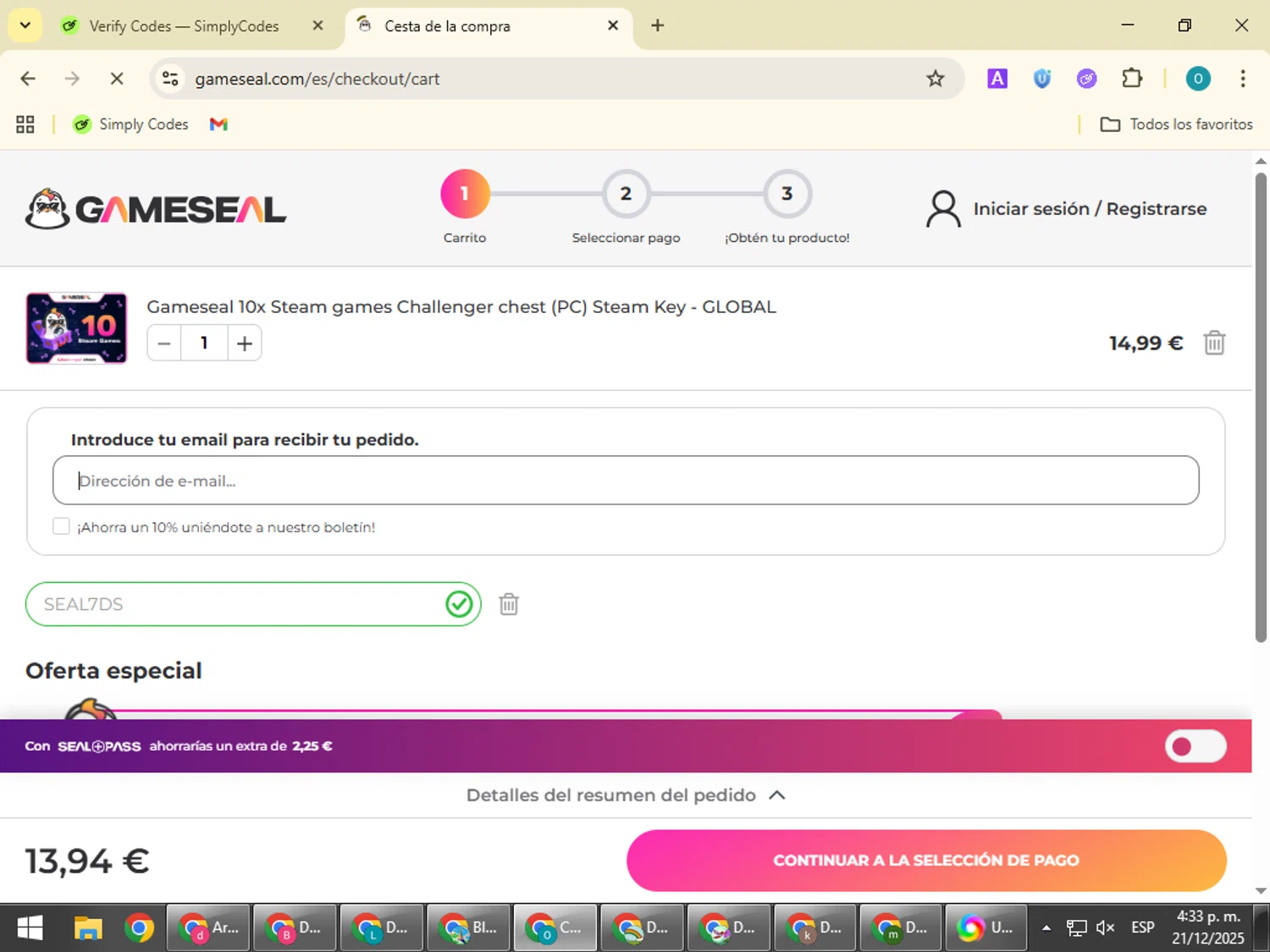Switch to Verify Codes — SimplyCodes tab
Image resolution: width=1270 pixels, height=952 pixels.
tap(185, 26)
